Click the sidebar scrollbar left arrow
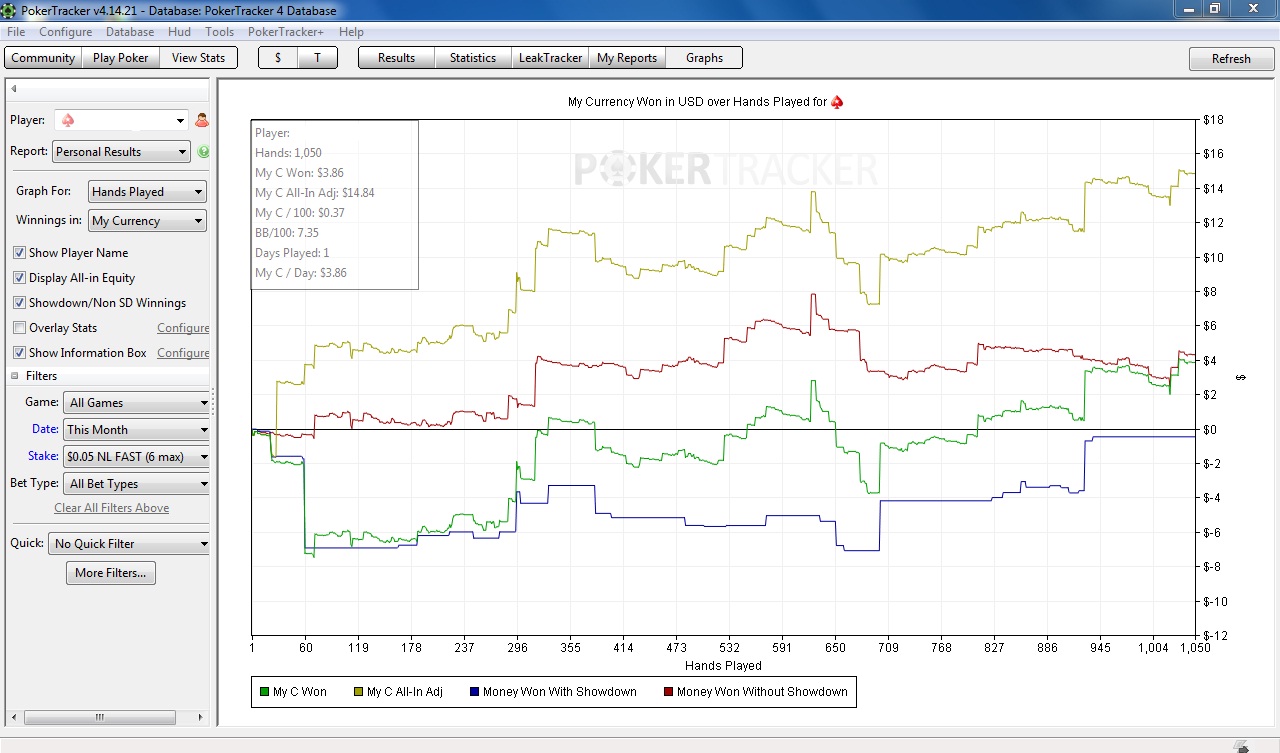Viewport: 1280px width, 753px height. coord(14,718)
